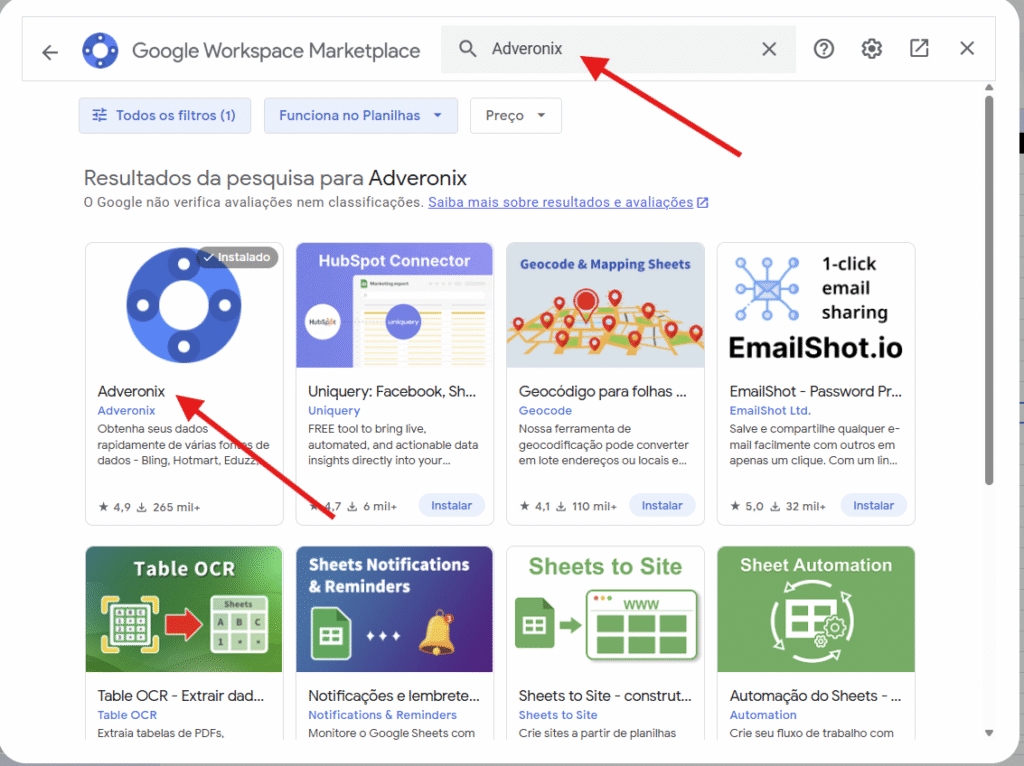
Task: Open Todos os filtros panel
Action: (x=164, y=115)
